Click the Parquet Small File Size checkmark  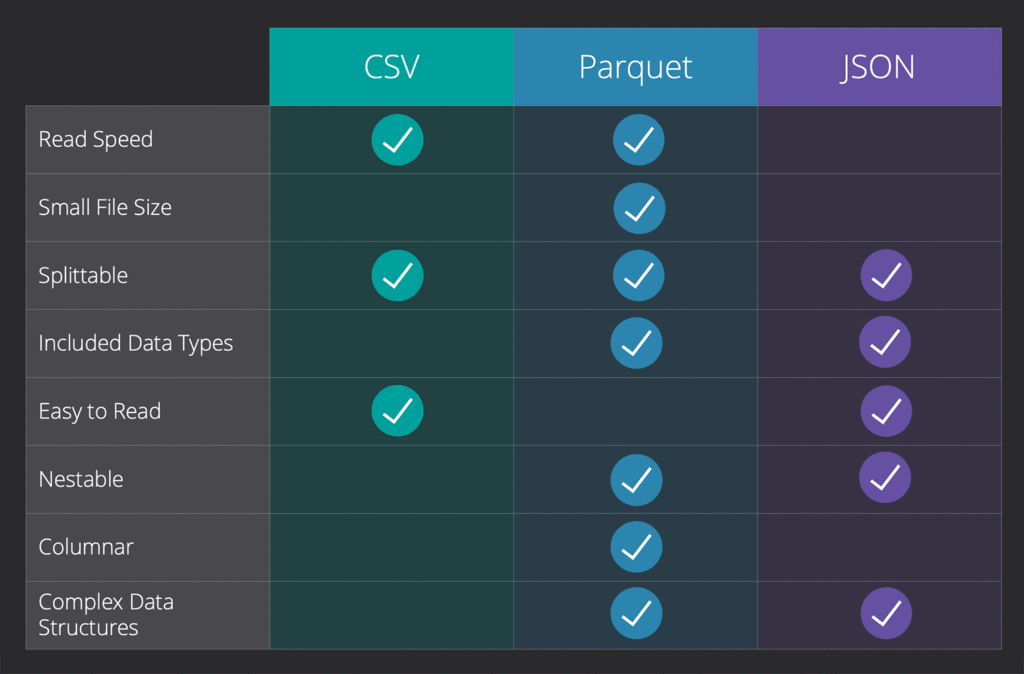click(639, 208)
